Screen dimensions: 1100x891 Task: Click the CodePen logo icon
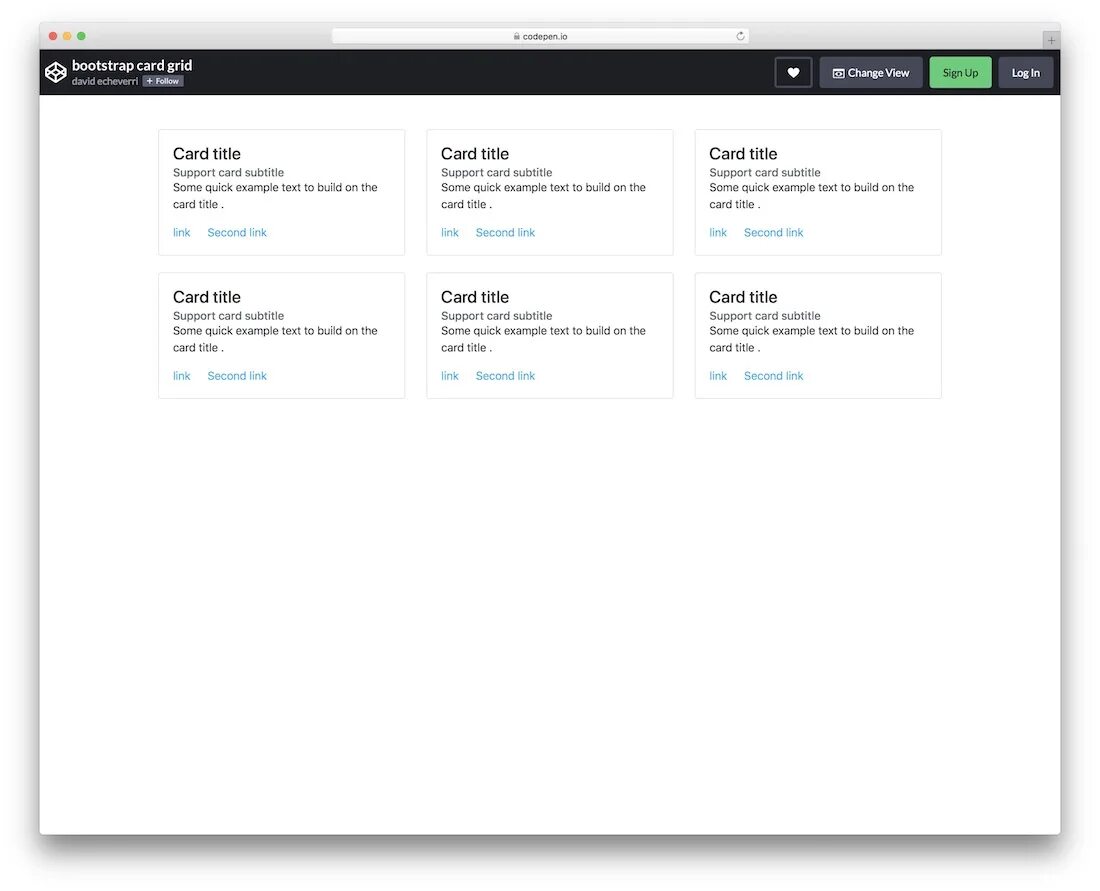pos(55,72)
